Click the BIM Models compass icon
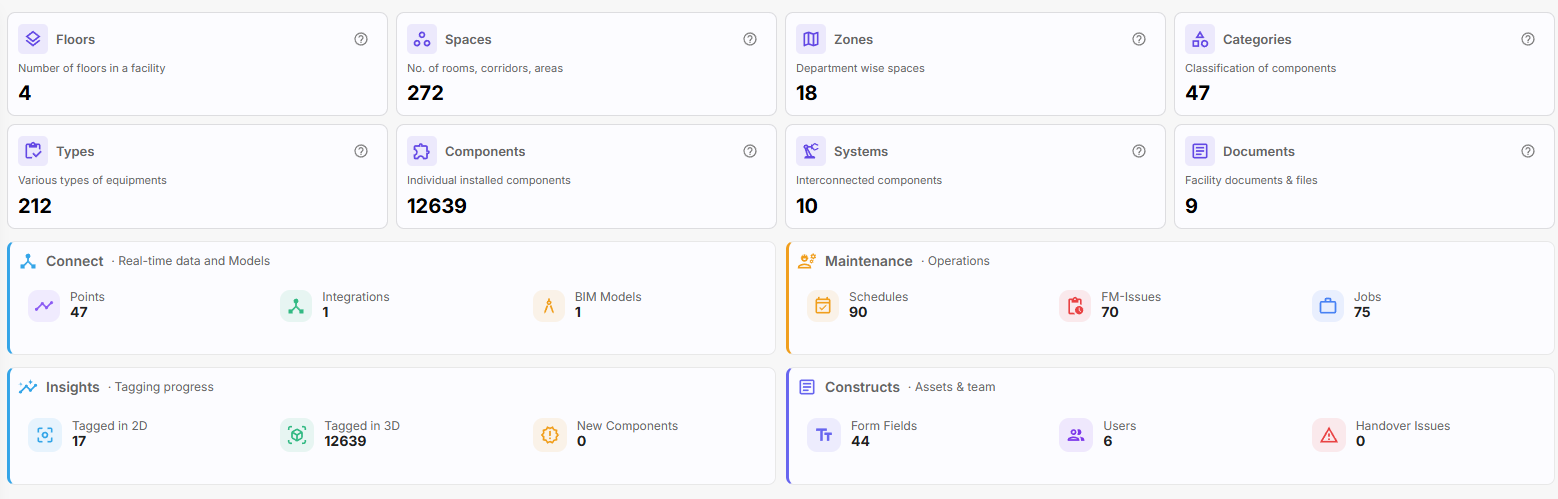Screen dimensions: 1558x499 click(x=549, y=306)
